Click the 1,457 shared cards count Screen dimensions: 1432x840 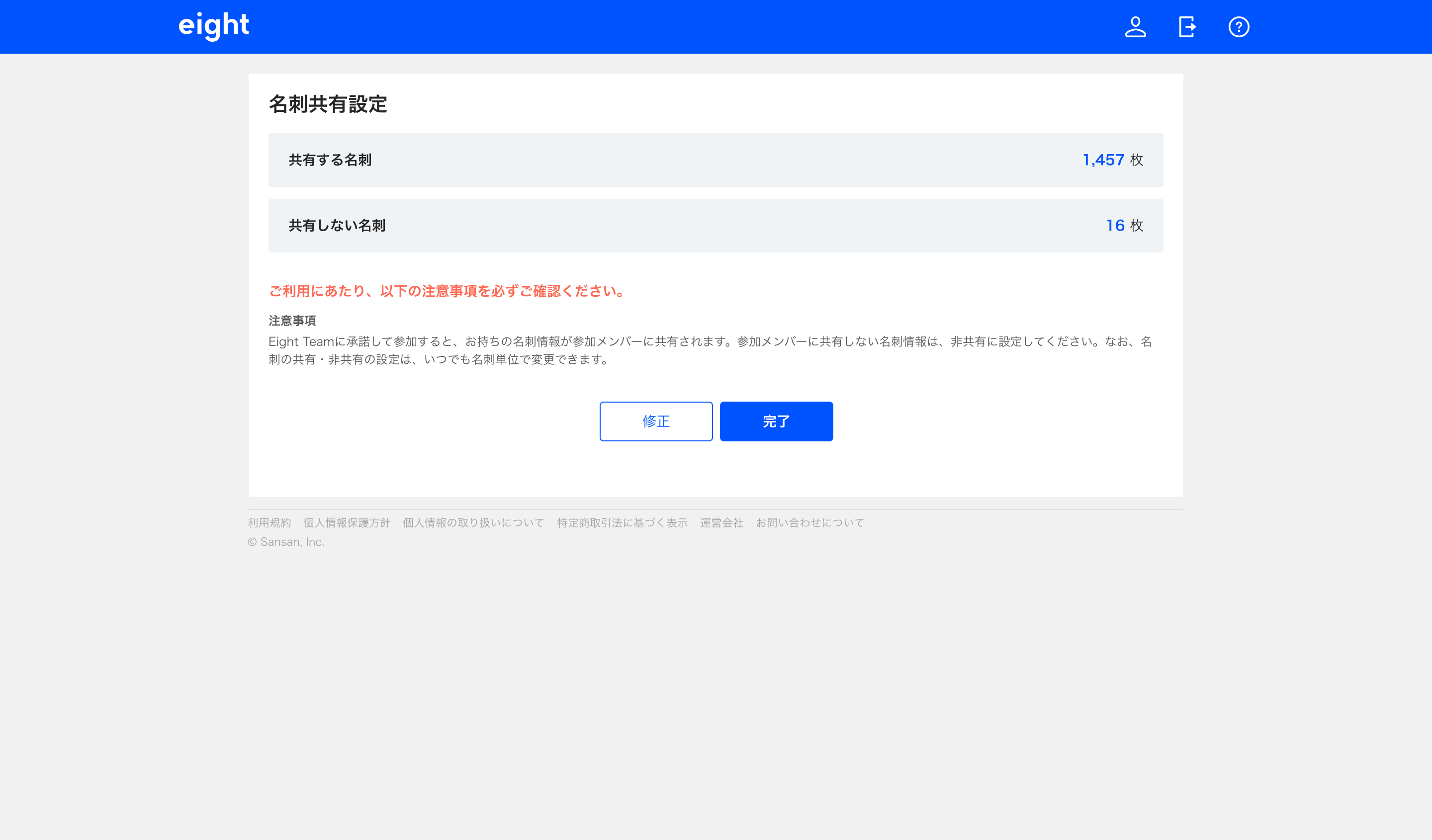point(1103,160)
